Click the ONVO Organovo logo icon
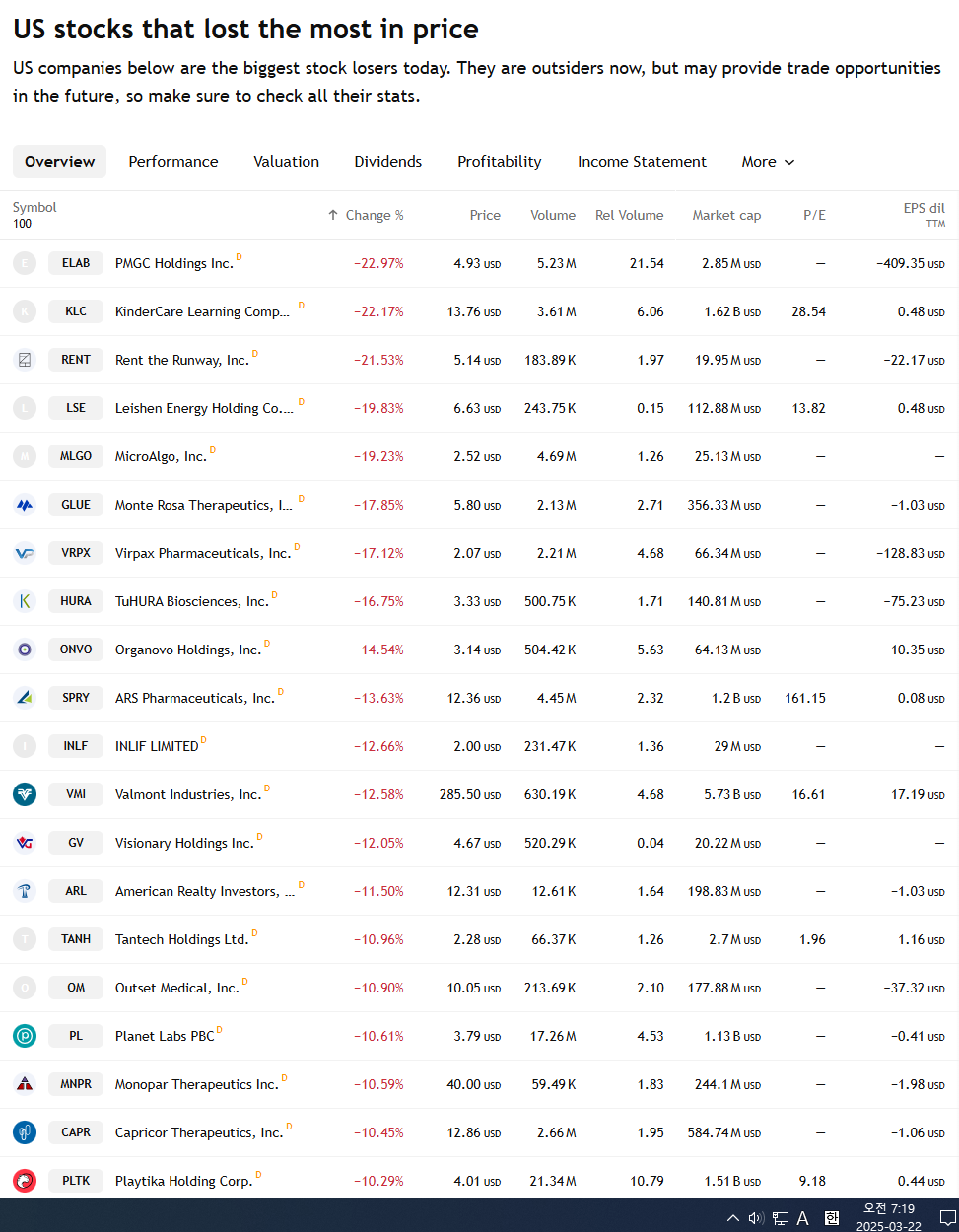Viewport: 959px width, 1232px height. click(25, 650)
